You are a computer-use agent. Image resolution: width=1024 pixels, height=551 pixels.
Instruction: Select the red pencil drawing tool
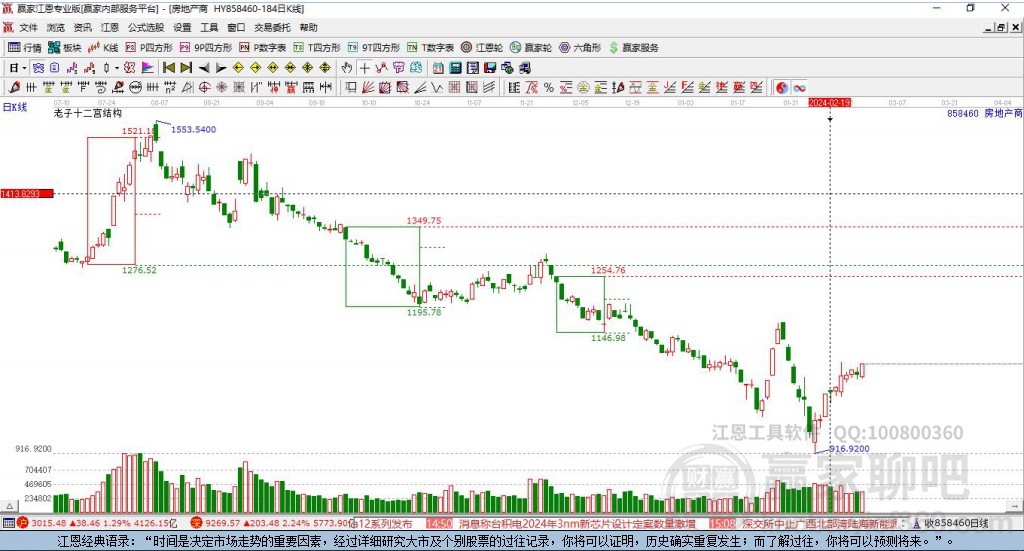tap(14, 87)
